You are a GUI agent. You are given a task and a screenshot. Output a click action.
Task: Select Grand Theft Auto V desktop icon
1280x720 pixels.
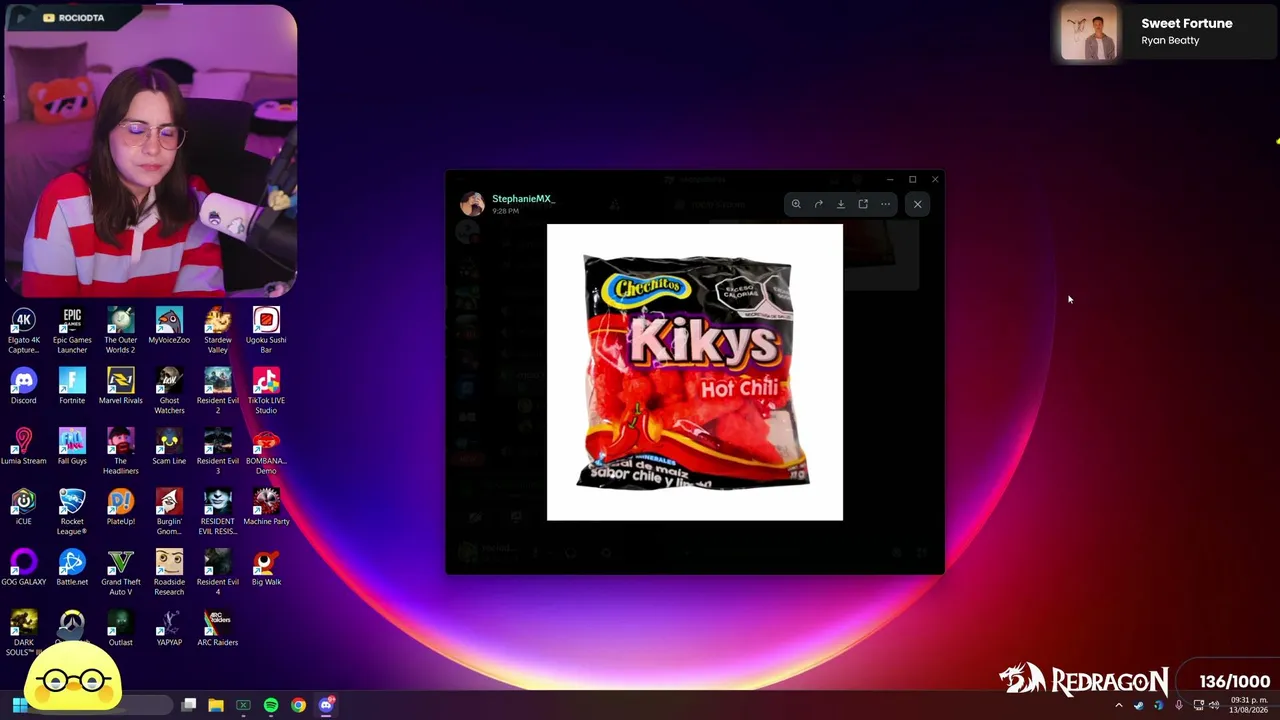coord(121,573)
